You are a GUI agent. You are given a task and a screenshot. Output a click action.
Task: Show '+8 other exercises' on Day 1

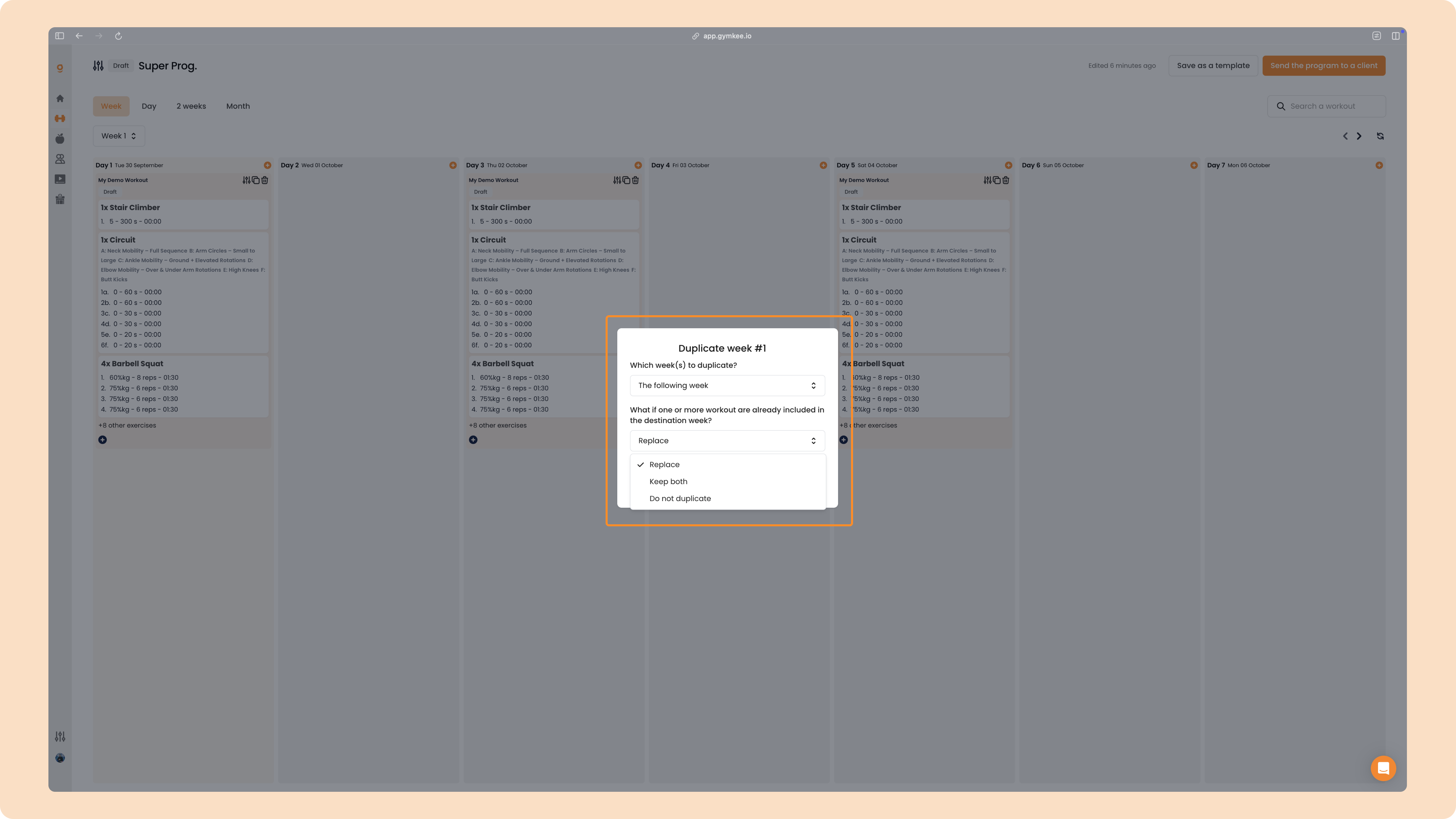(127, 425)
